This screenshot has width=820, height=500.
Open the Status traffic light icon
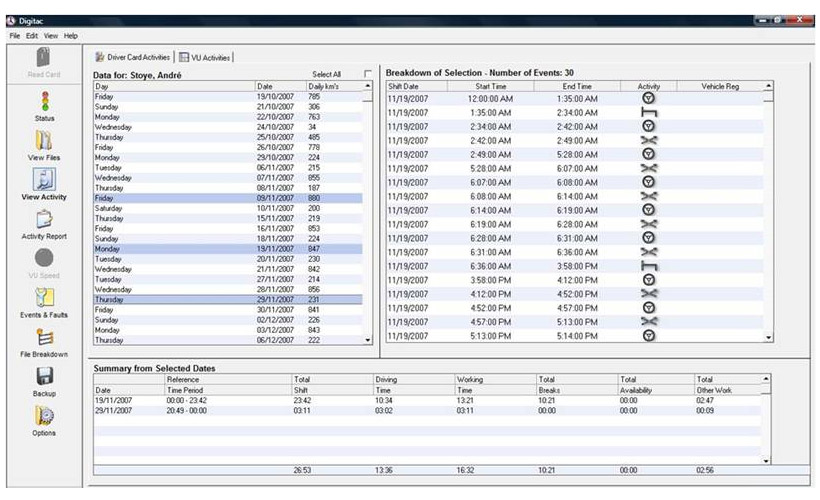tap(45, 101)
